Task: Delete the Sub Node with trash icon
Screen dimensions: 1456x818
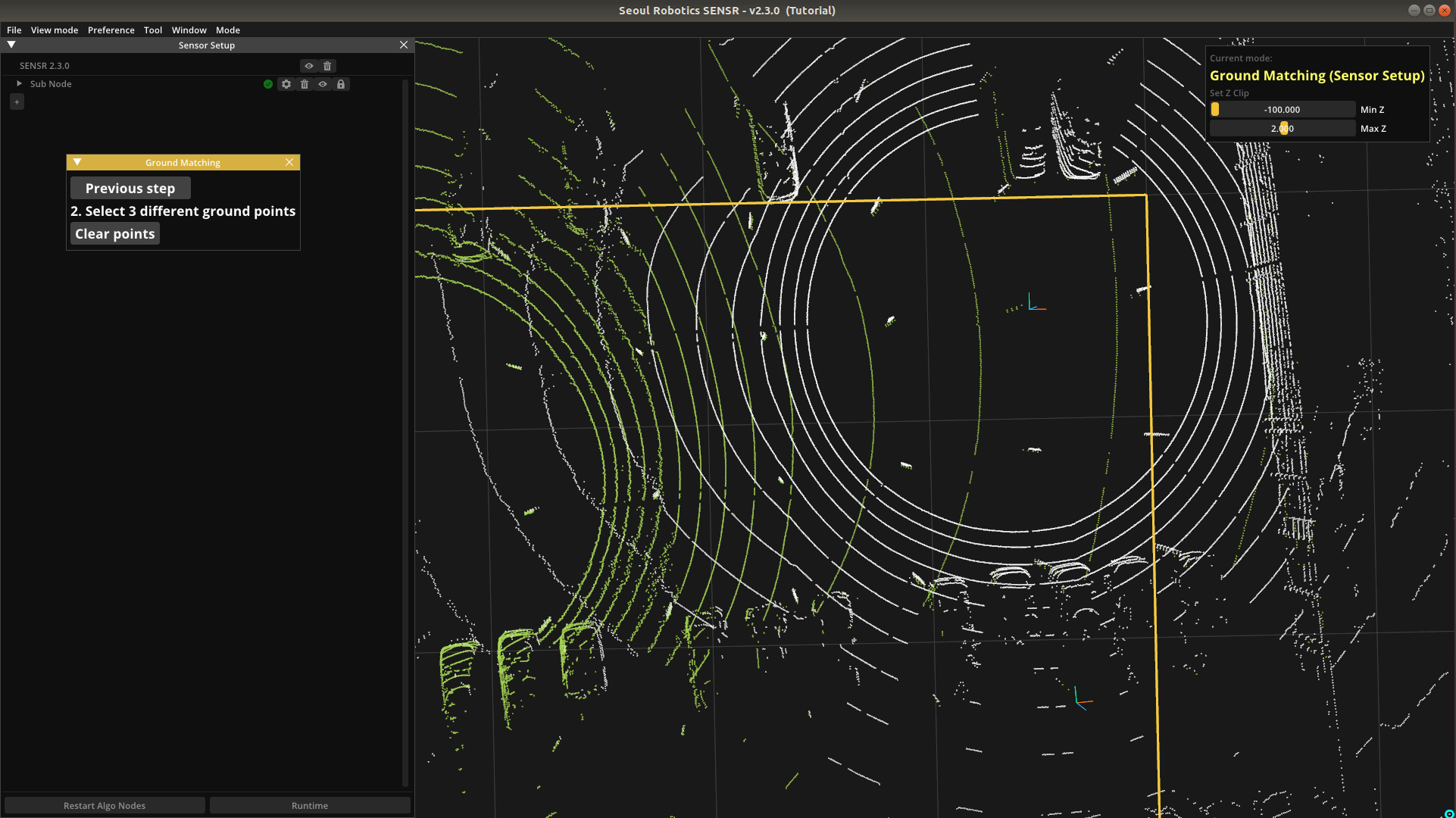Action: 305,84
